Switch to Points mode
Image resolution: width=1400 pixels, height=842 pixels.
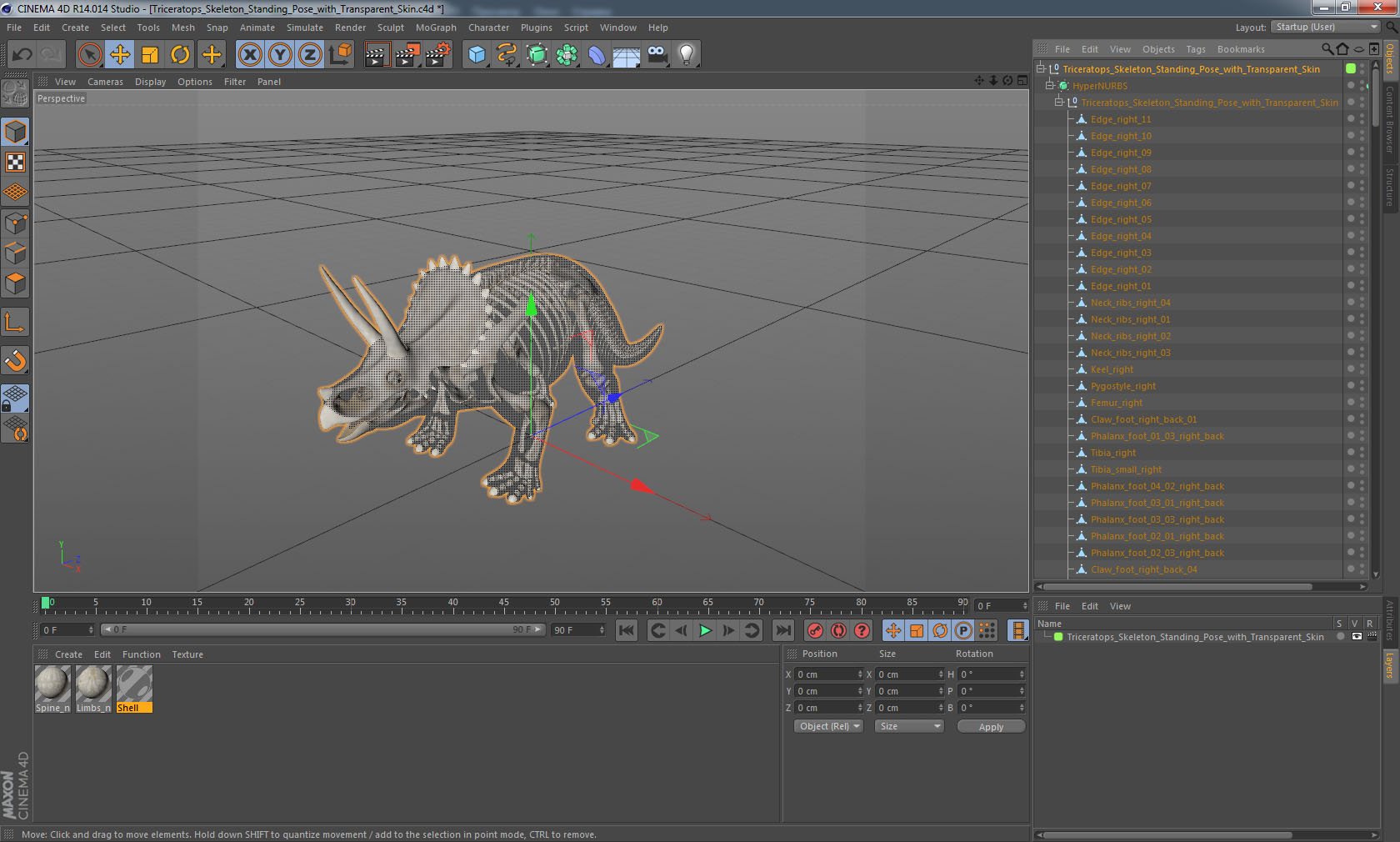pos(16,223)
